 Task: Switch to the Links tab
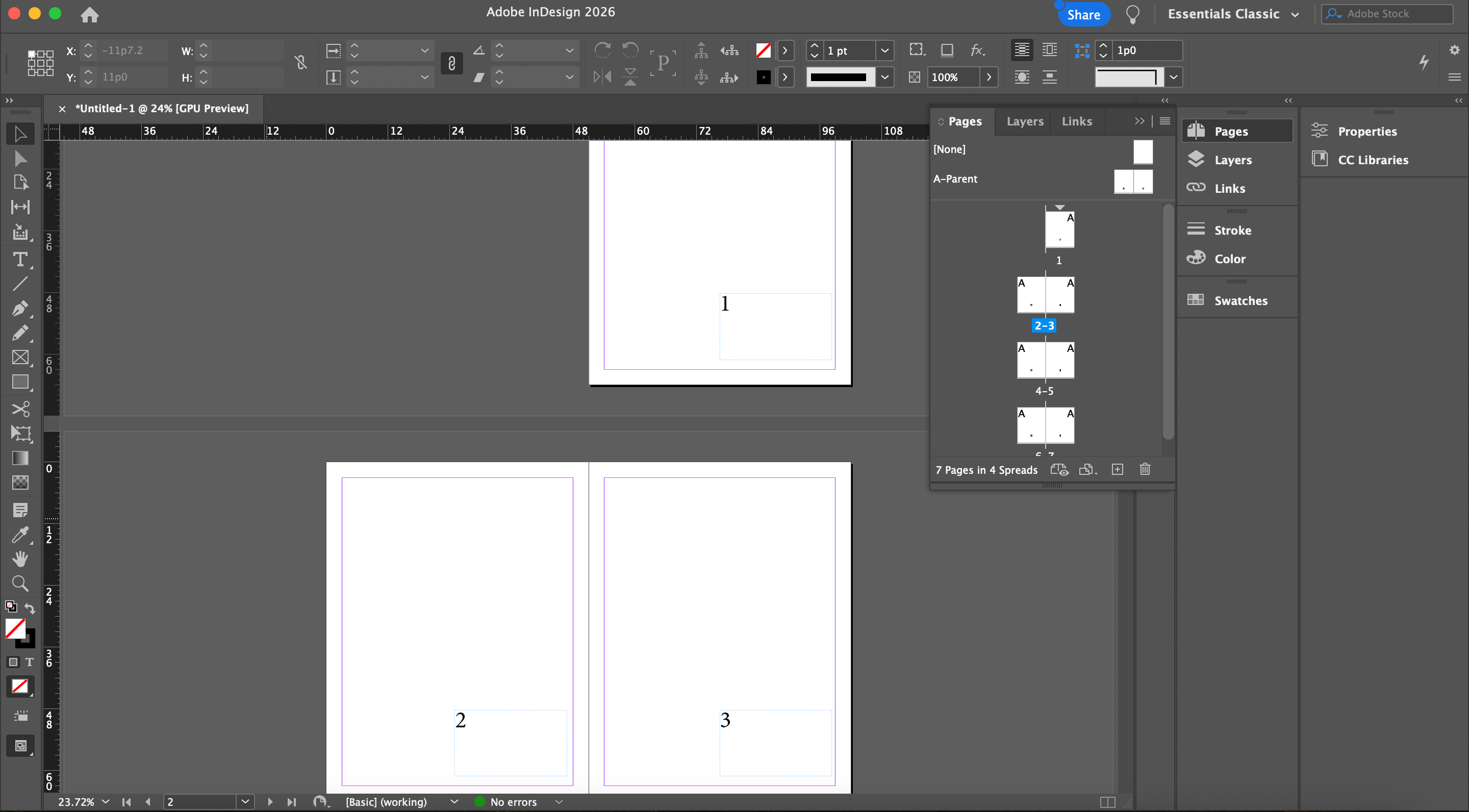click(x=1077, y=121)
